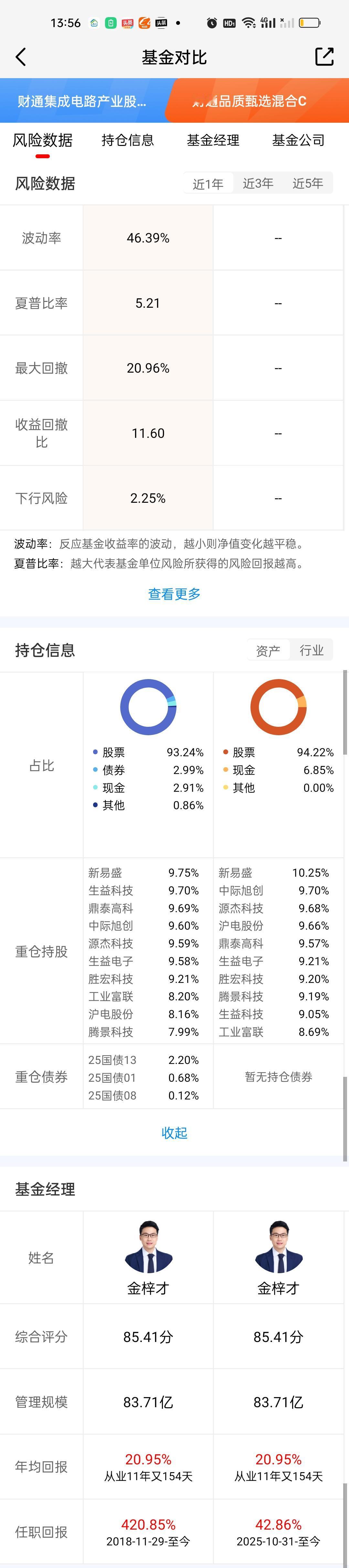
Task: Tap the battery indicator icon
Action: coord(309,23)
